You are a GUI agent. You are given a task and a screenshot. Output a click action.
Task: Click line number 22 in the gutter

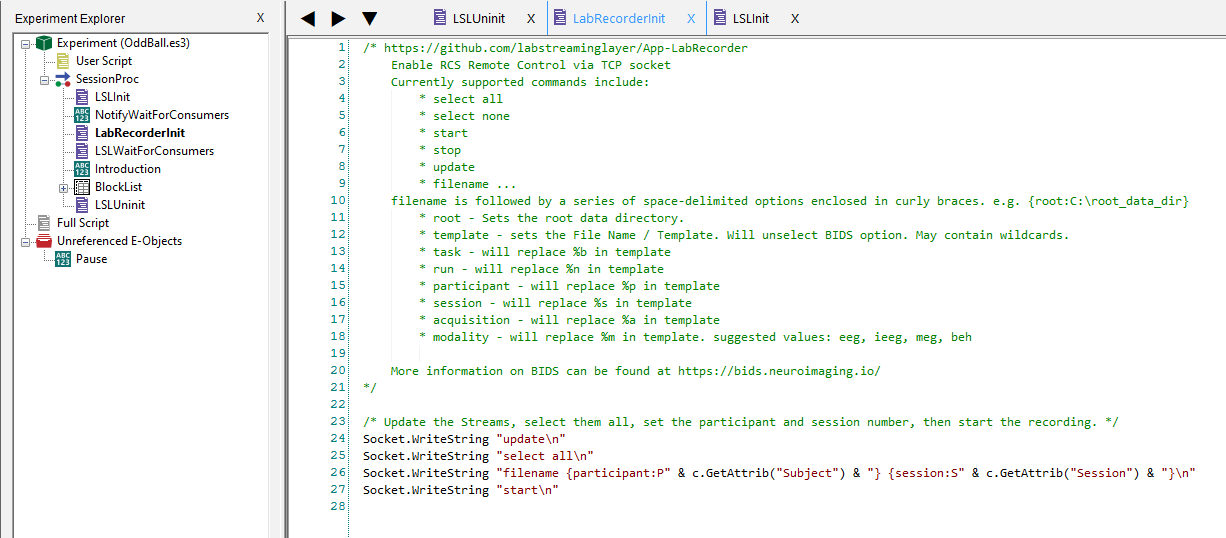339,405
